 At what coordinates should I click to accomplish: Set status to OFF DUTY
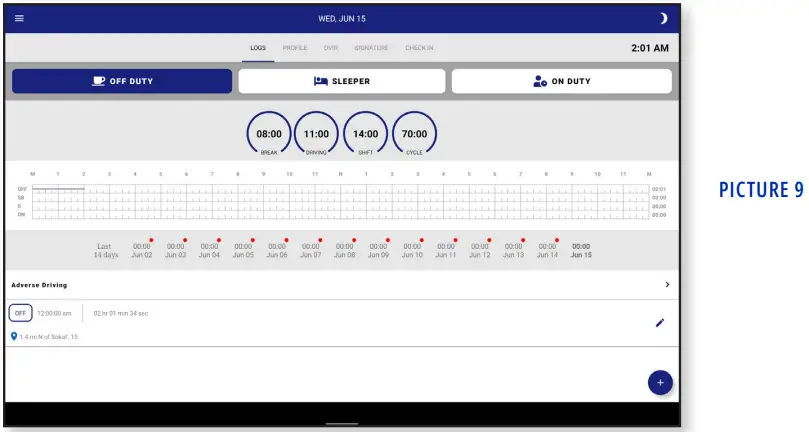pyautogui.click(x=122, y=81)
